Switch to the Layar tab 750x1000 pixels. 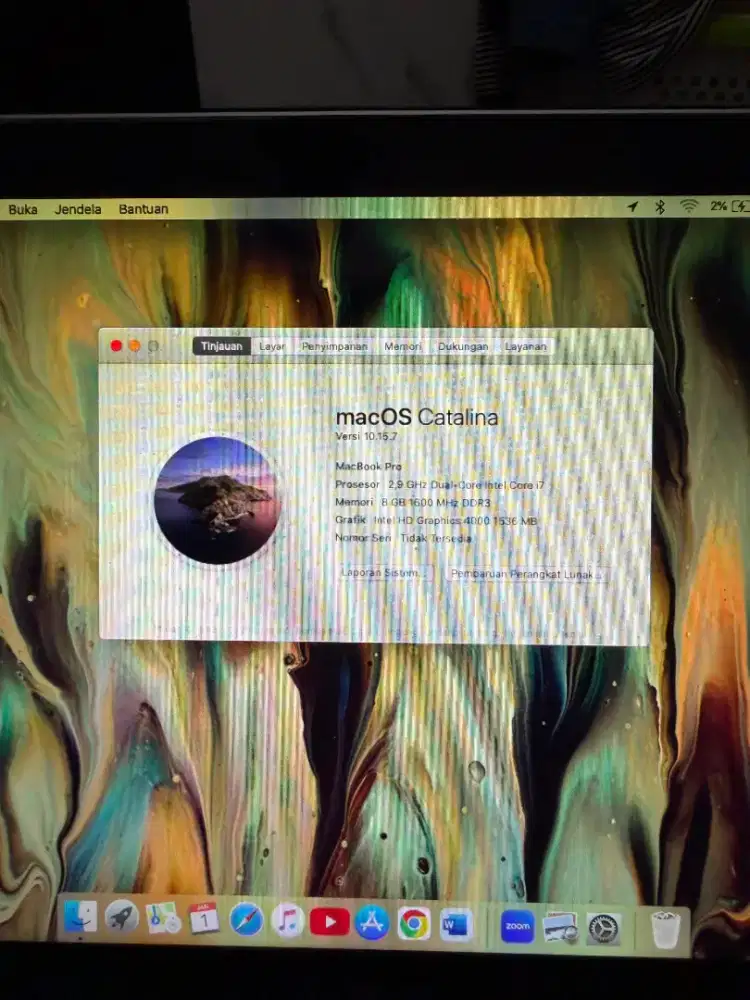click(272, 346)
